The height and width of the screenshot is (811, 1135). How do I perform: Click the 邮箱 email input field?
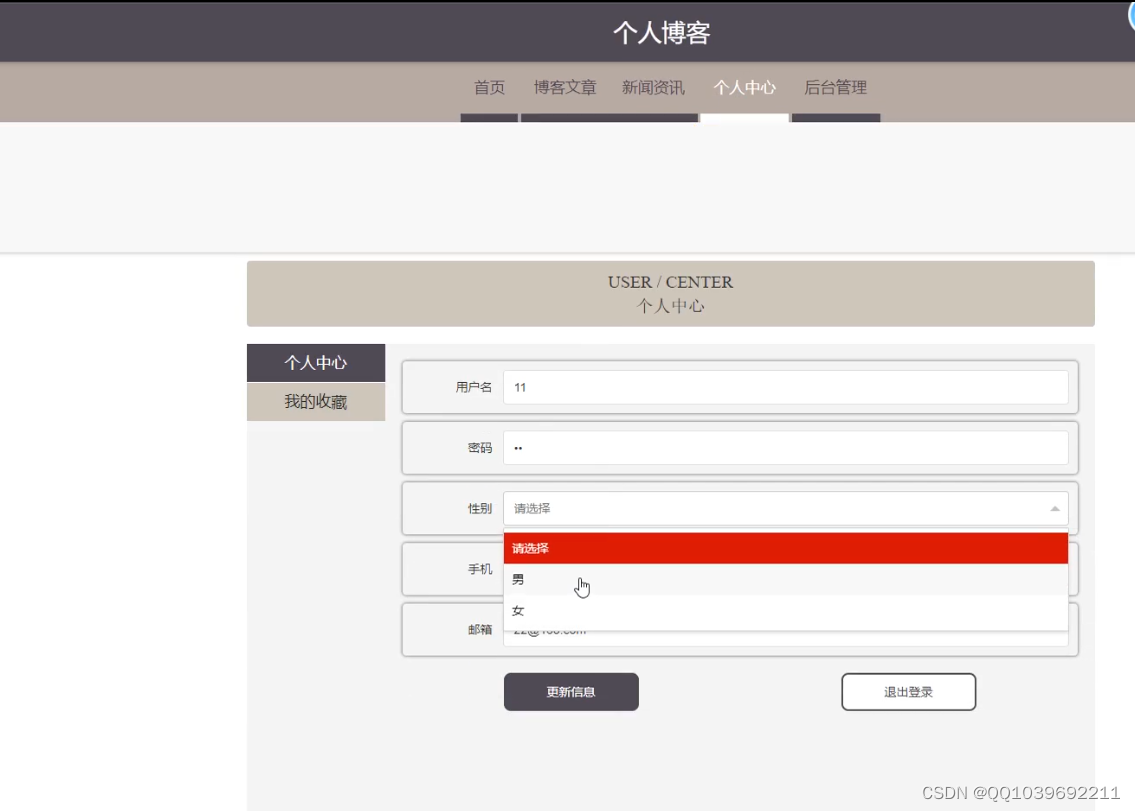(x=785, y=636)
